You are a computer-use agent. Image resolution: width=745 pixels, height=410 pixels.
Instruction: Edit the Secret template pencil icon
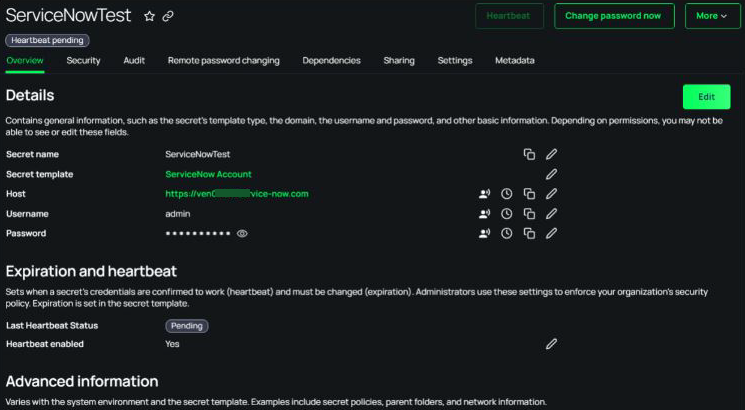coord(551,174)
